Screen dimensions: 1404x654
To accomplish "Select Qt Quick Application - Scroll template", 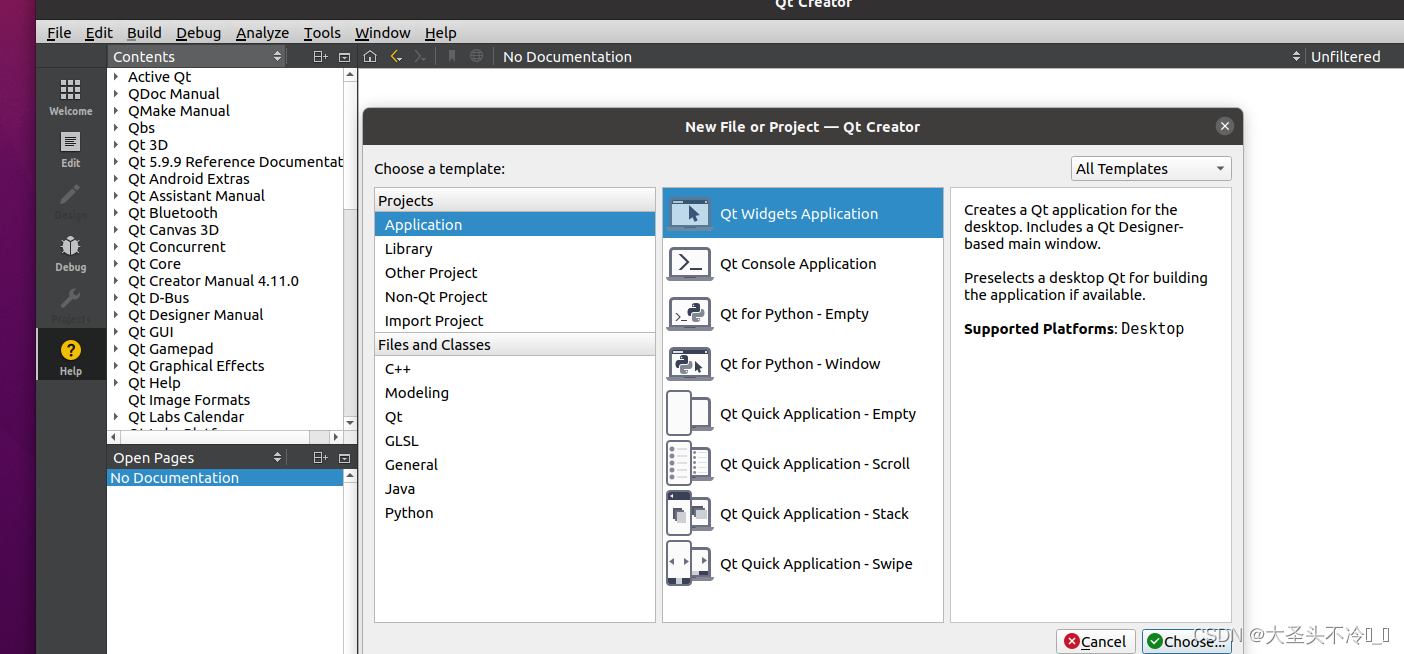I will coord(802,464).
